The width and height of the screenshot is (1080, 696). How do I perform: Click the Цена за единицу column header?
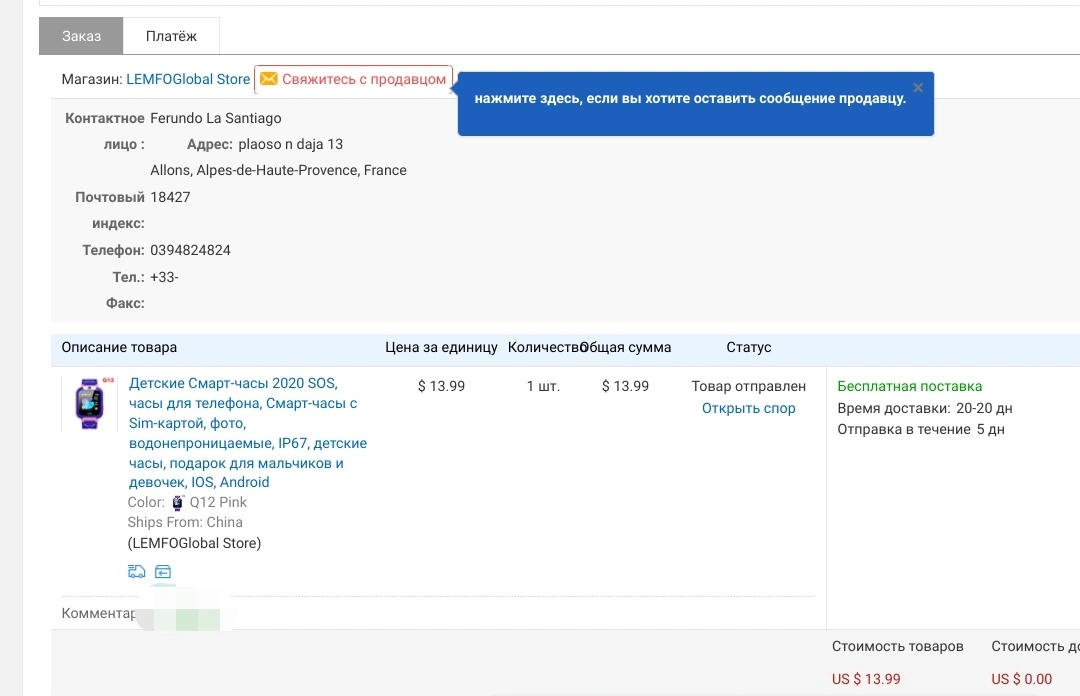click(x=441, y=347)
